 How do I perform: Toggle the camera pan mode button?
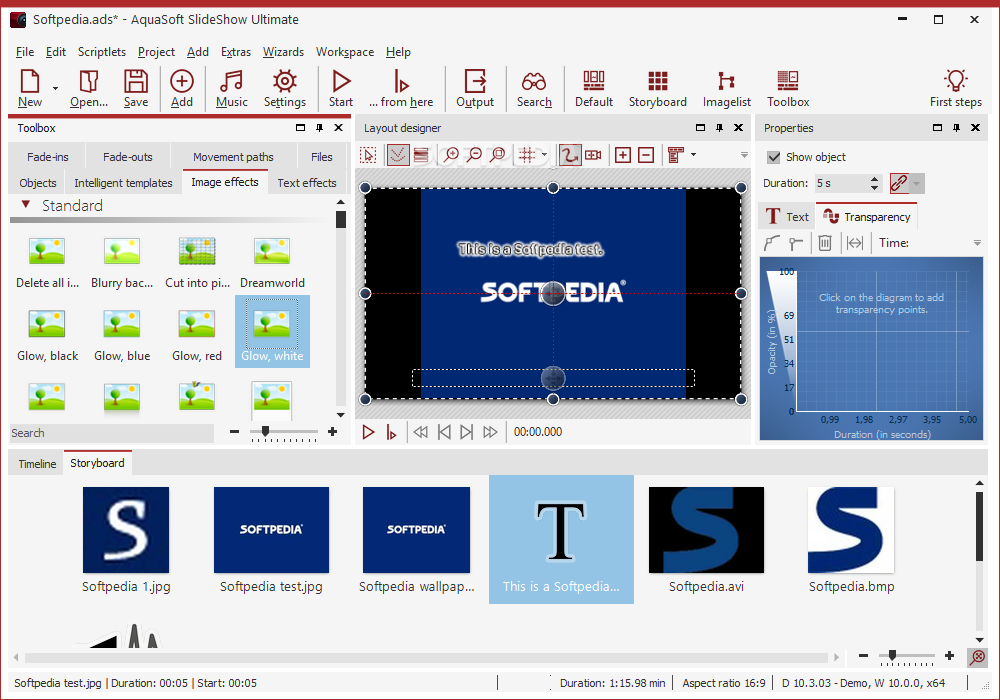[x=593, y=155]
